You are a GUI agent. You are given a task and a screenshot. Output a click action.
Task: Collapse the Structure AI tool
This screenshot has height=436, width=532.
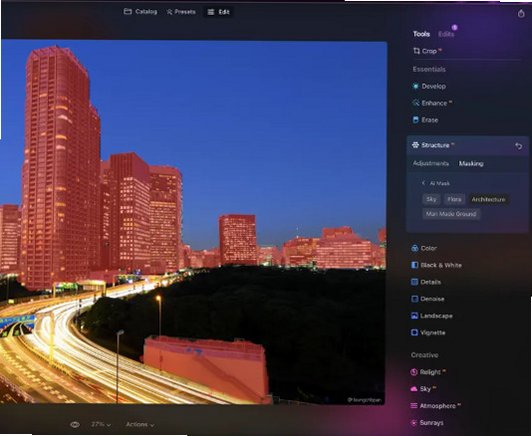[x=433, y=145]
